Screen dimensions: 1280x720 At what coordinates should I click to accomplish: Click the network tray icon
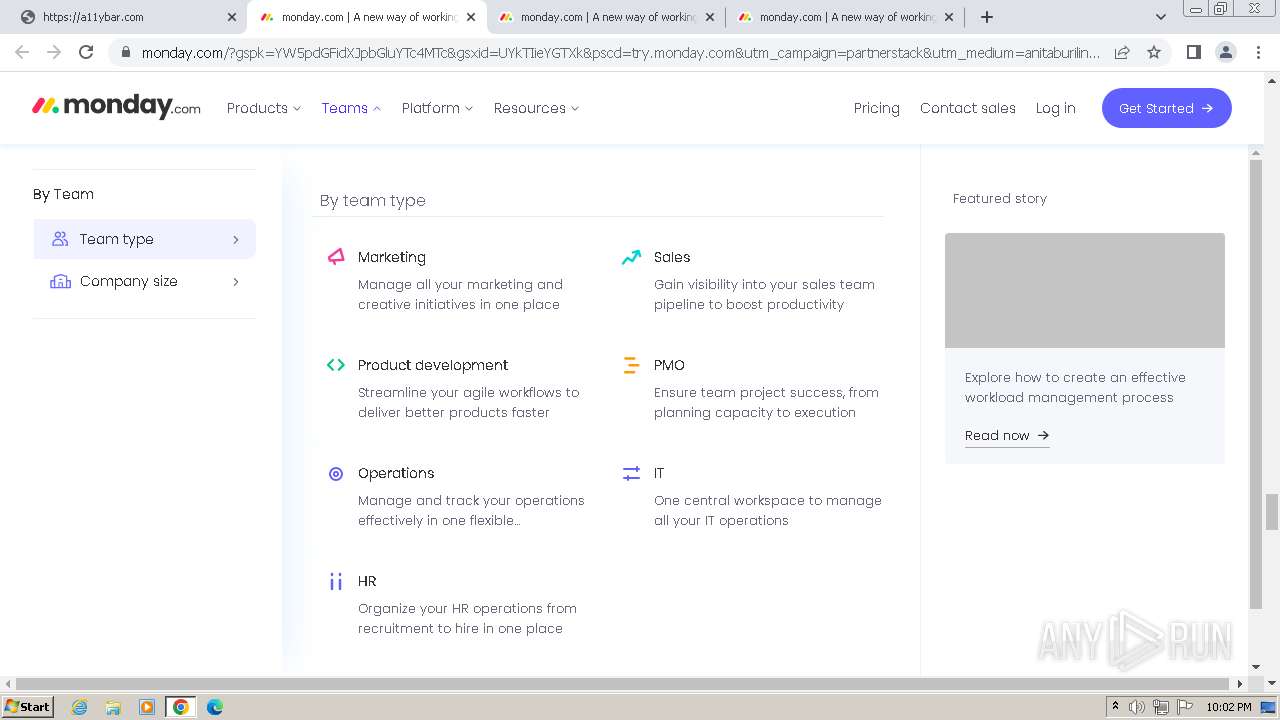pos(1160,707)
